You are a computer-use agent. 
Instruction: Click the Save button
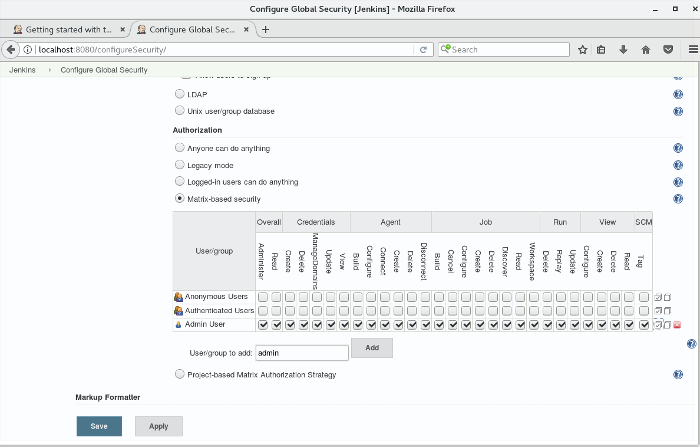[x=99, y=426]
